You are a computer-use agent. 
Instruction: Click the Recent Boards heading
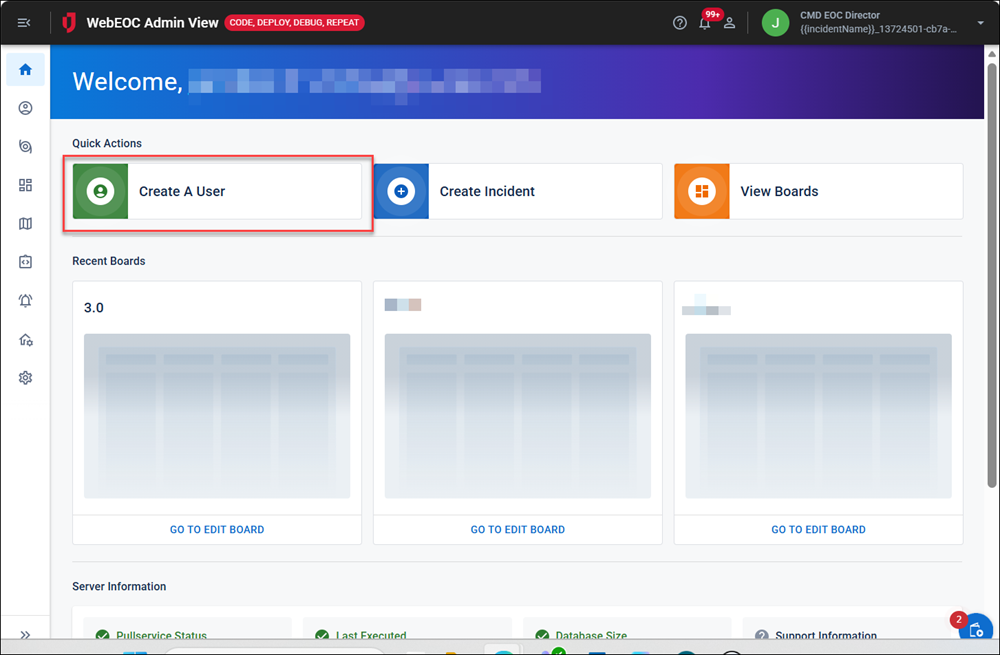click(108, 261)
